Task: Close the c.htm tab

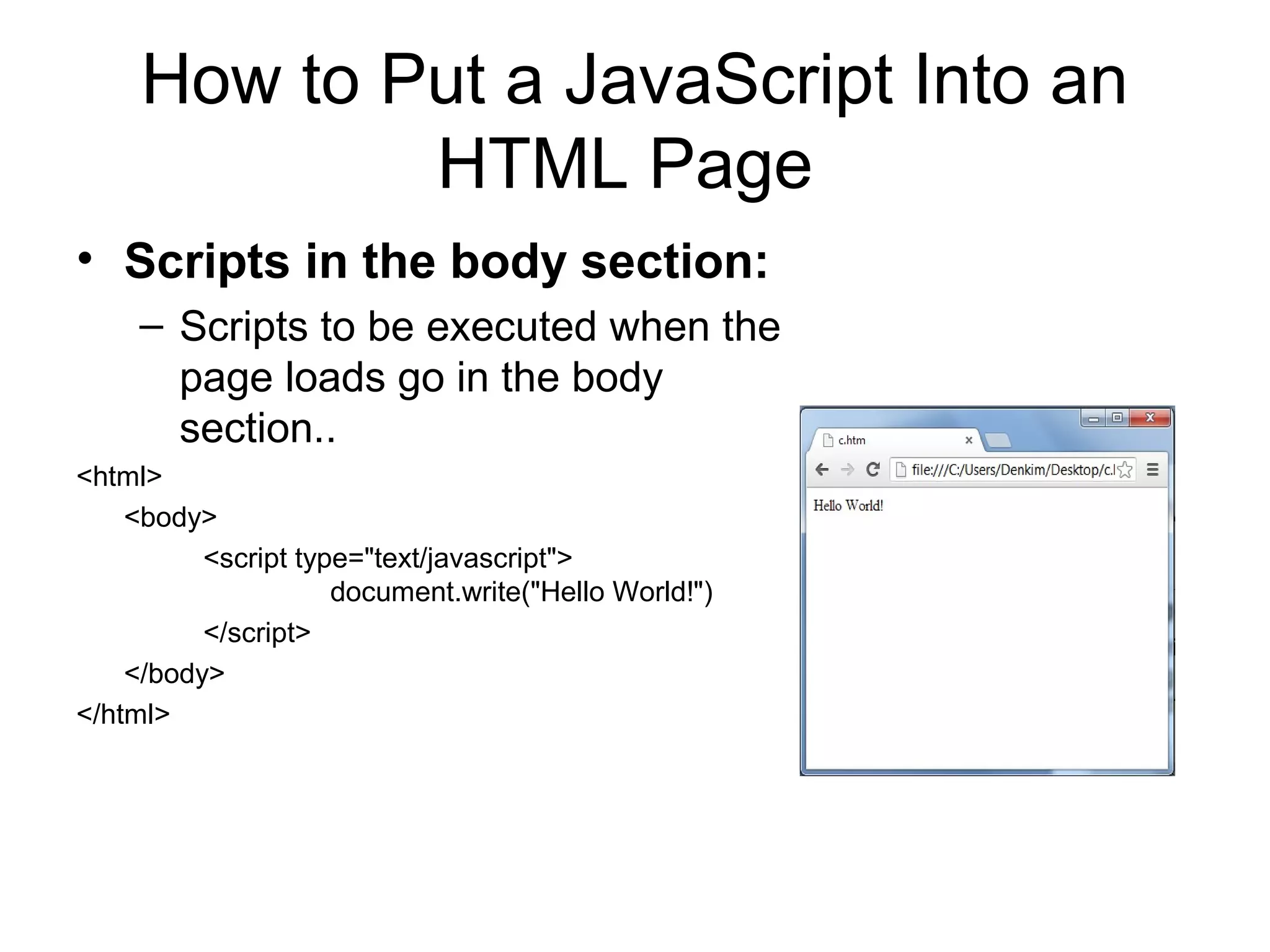Action: (x=969, y=440)
